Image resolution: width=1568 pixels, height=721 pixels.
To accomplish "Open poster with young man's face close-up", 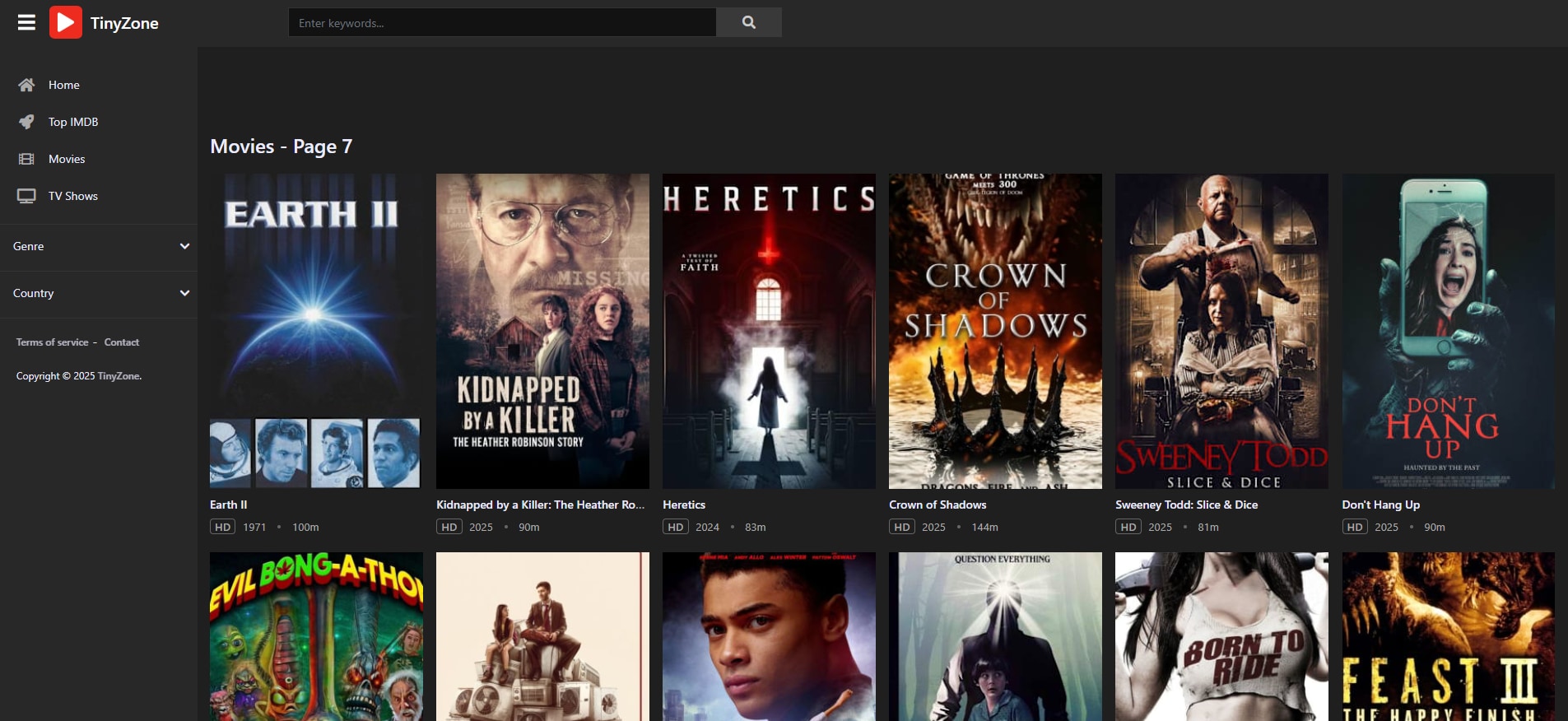I will 769,636.
